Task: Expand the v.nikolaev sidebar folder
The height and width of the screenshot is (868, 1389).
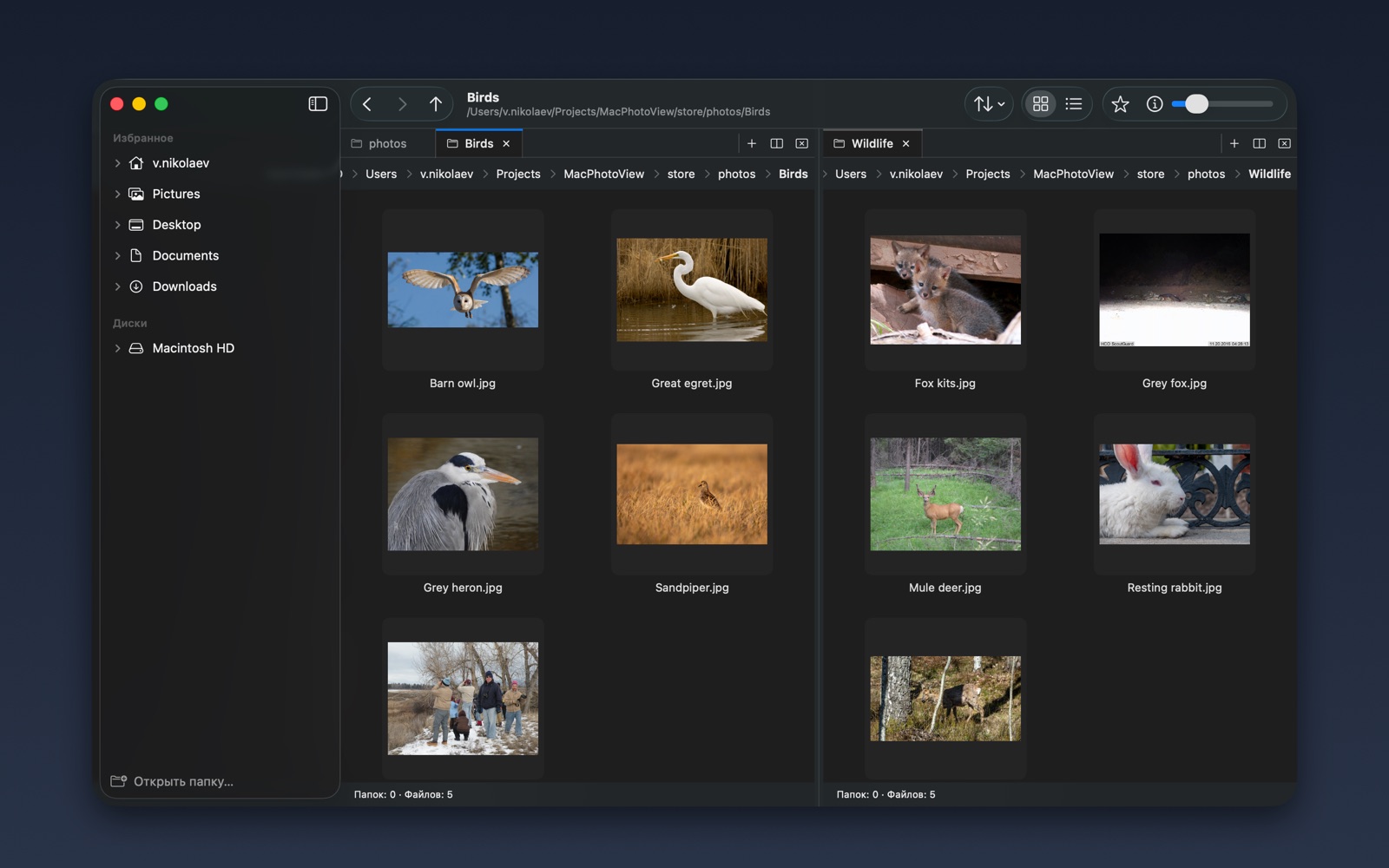Action: (117, 163)
